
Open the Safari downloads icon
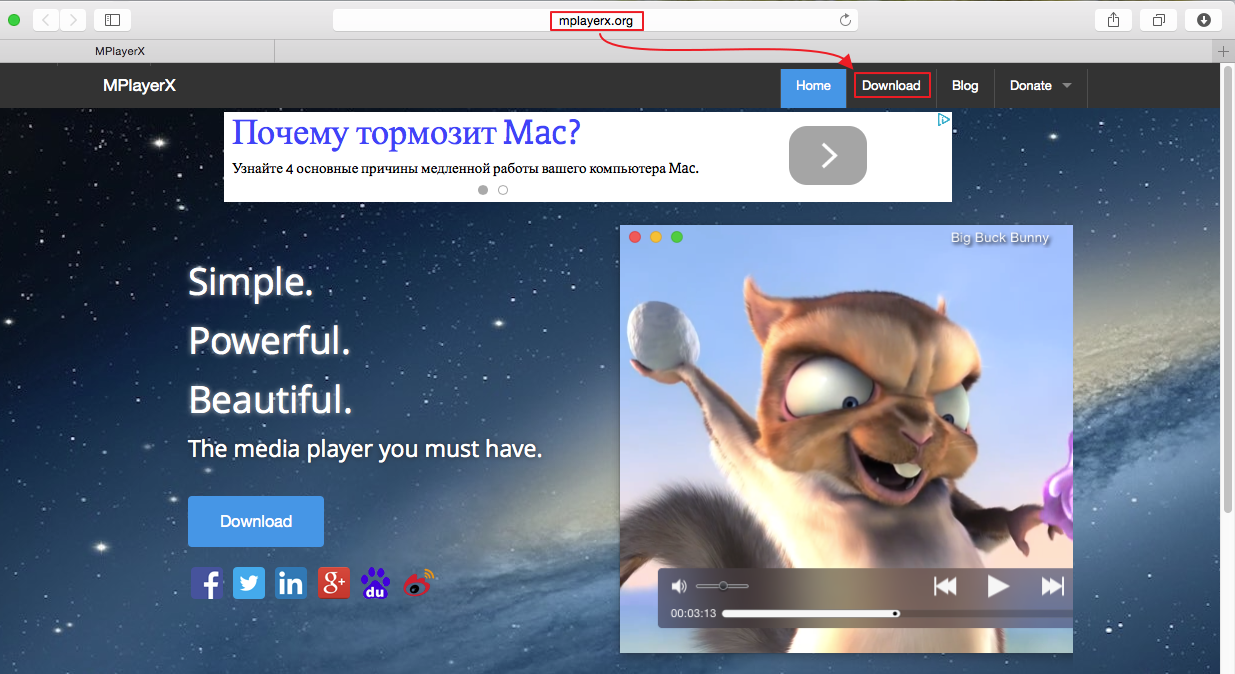click(x=1203, y=19)
